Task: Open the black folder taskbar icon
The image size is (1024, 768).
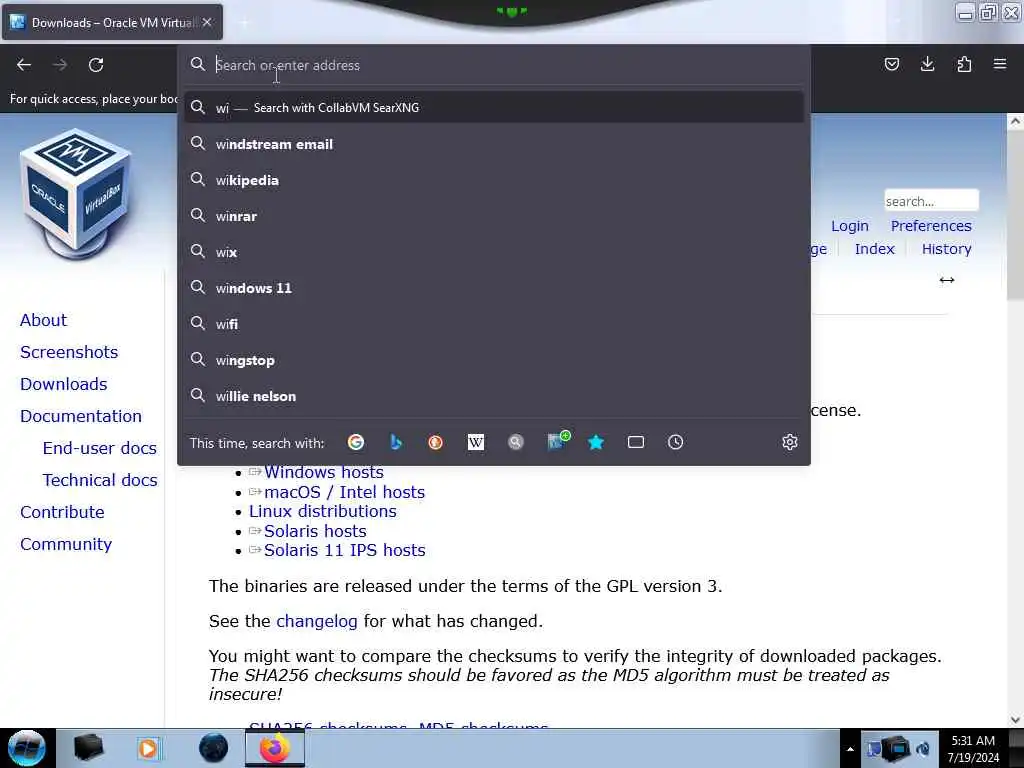Action: [88, 748]
